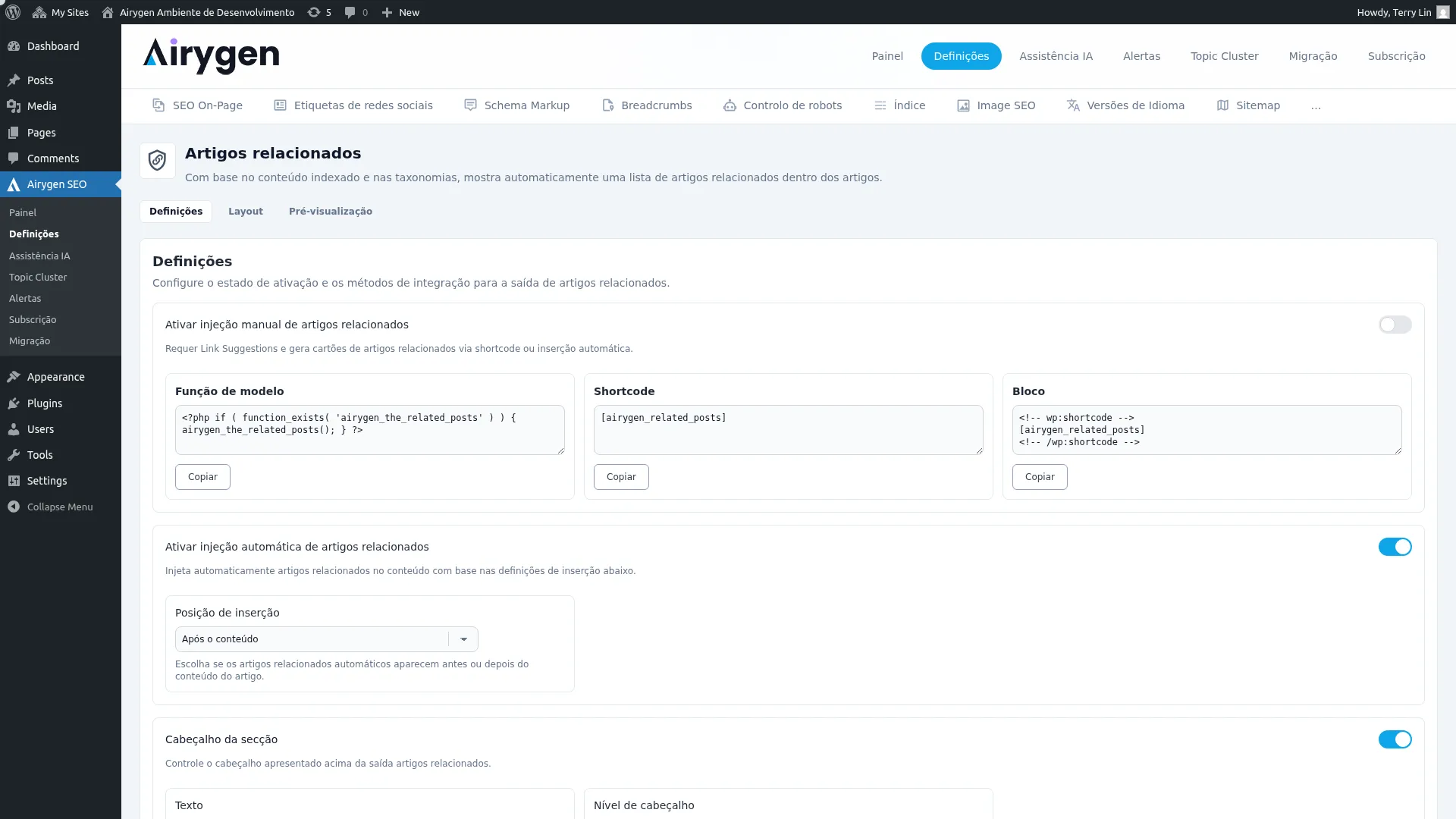This screenshot has height=819, width=1456.
Task: Open the Subscrição top navigation tab
Action: click(x=1396, y=56)
